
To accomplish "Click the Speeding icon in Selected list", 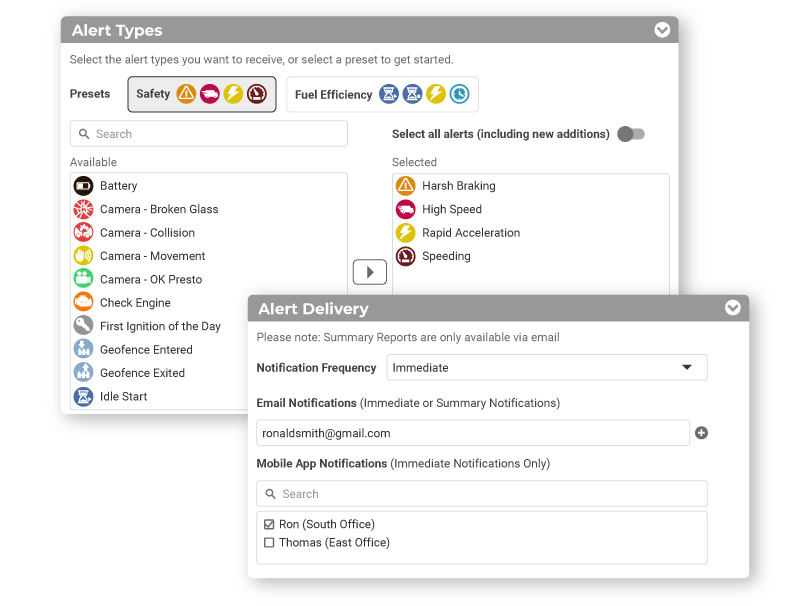I will point(405,256).
